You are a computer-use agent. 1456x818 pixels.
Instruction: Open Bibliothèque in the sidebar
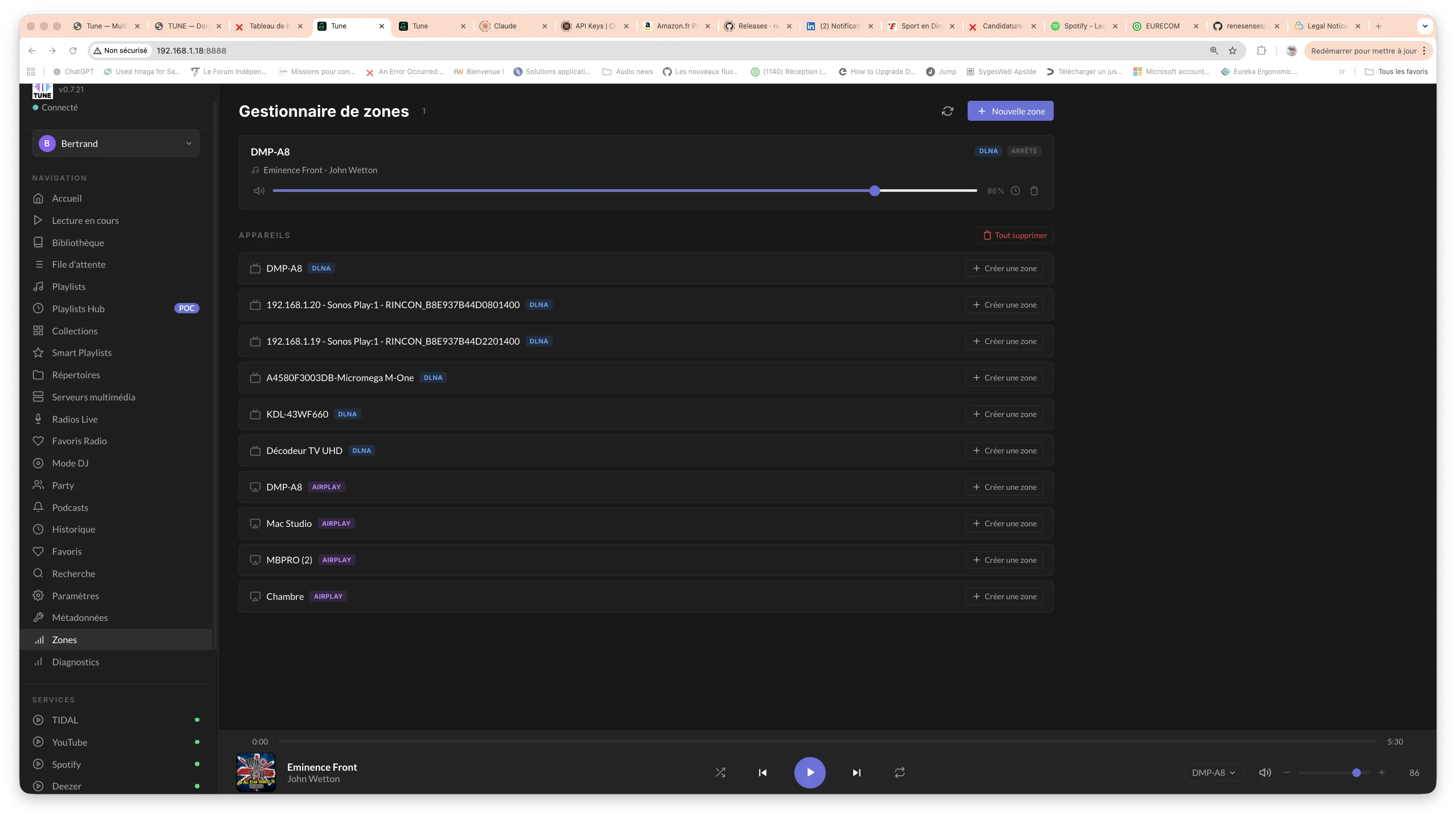[116, 243]
